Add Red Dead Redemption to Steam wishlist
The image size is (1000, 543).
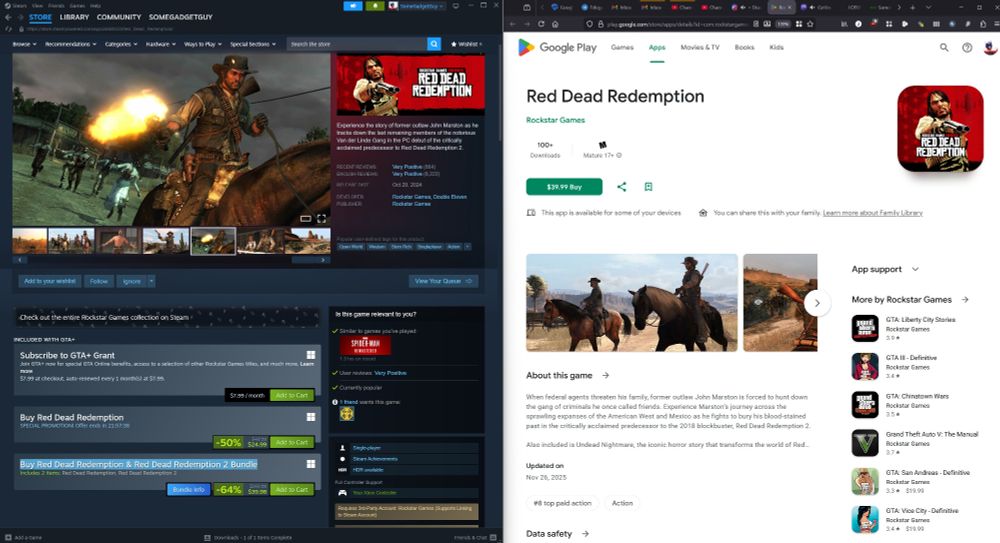tap(50, 281)
